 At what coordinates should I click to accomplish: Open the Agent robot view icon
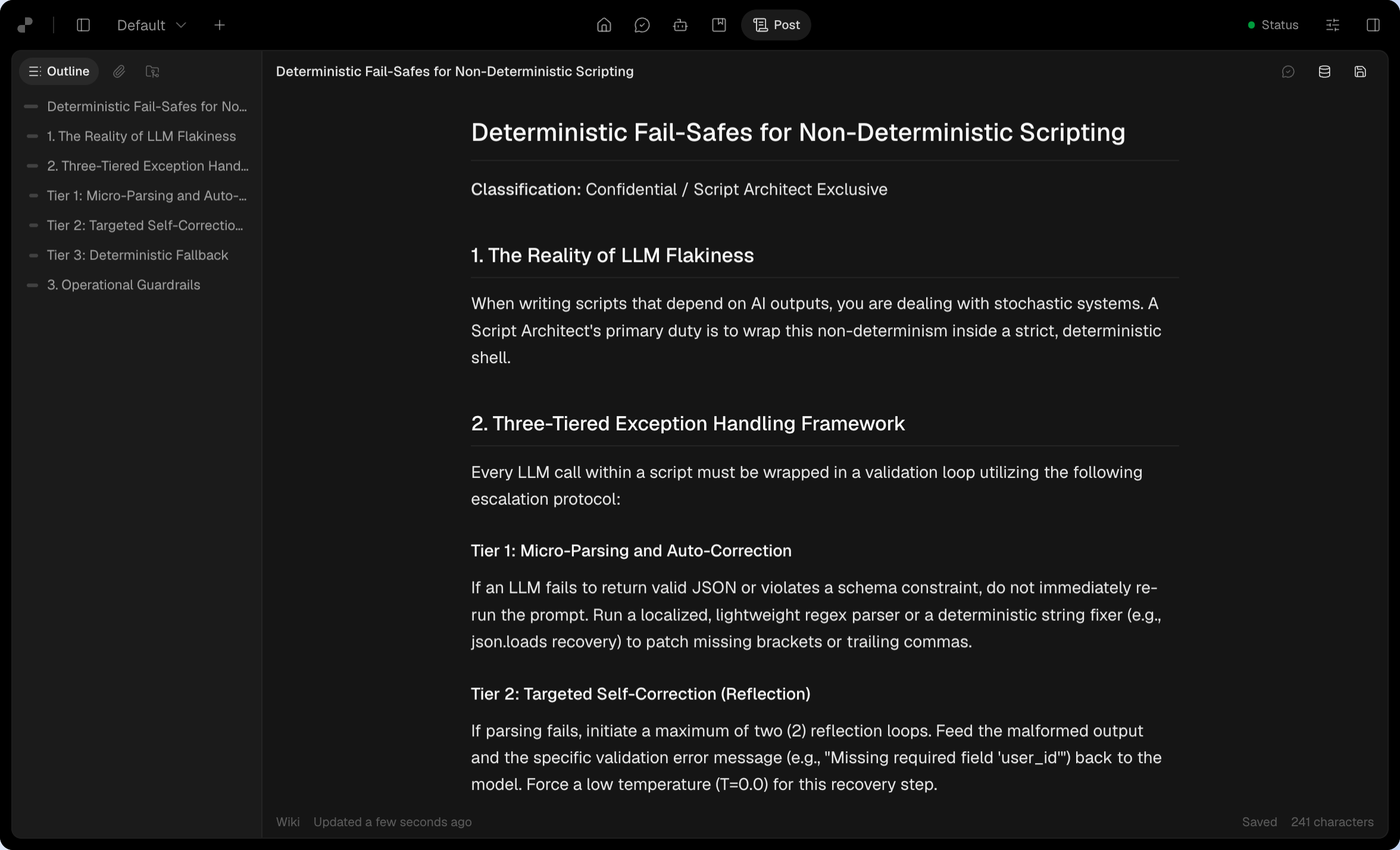(x=680, y=25)
